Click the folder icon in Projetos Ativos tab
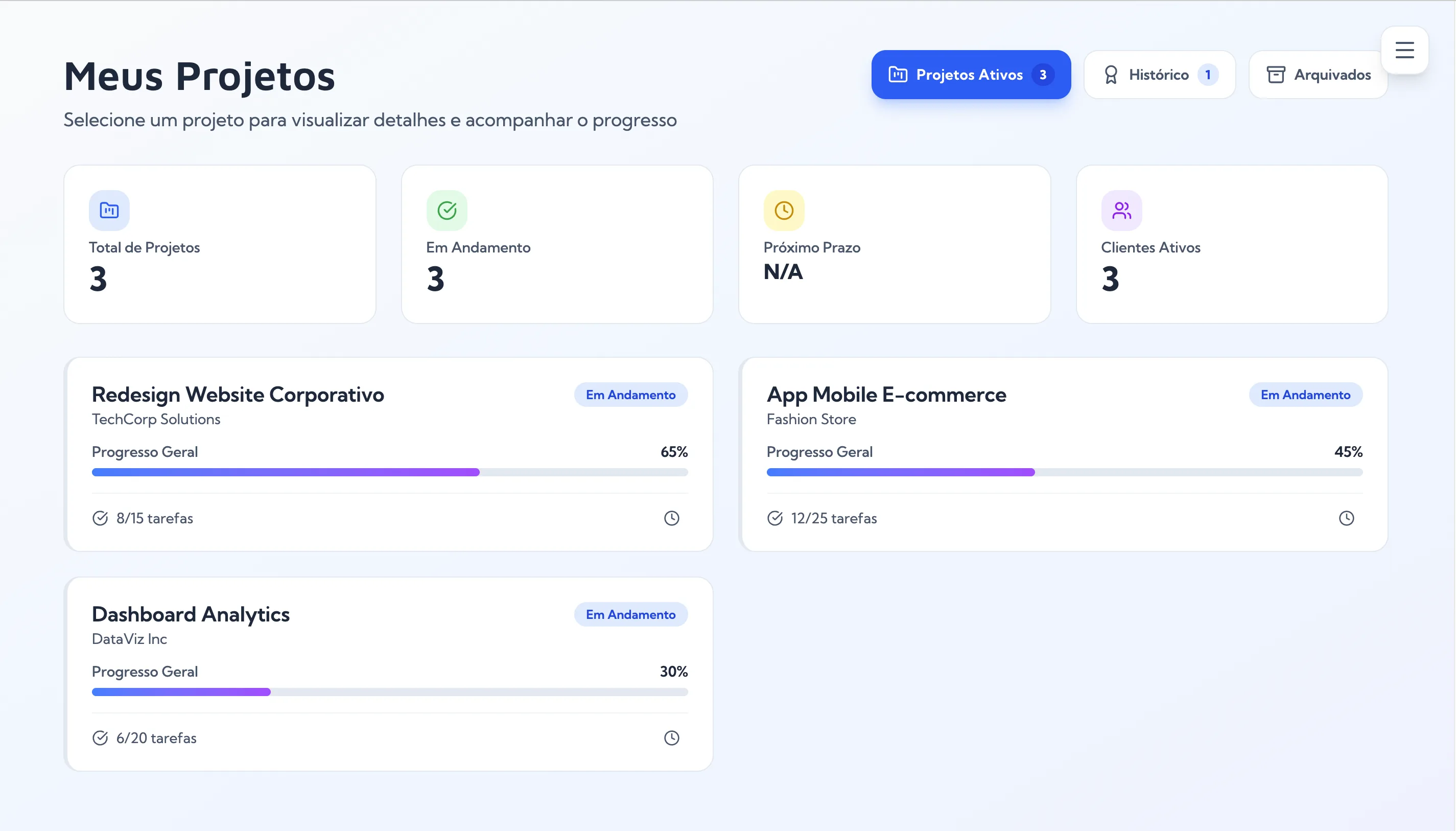Image resolution: width=1456 pixels, height=831 pixels. pos(898,75)
